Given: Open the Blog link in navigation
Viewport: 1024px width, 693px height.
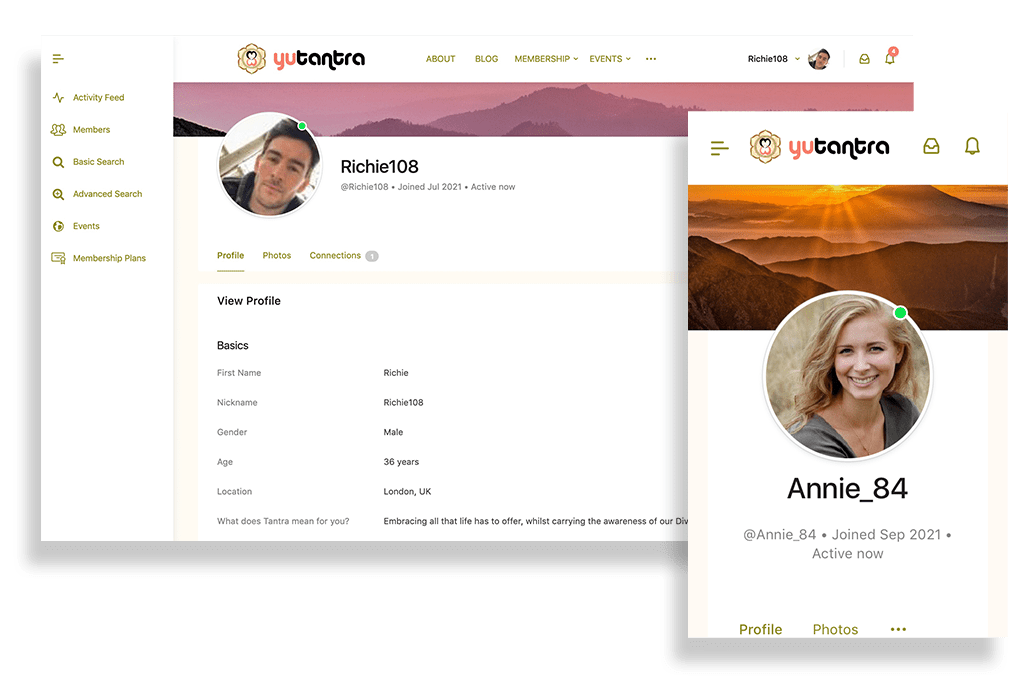Looking at the screenshot, I should click(486, 59).
